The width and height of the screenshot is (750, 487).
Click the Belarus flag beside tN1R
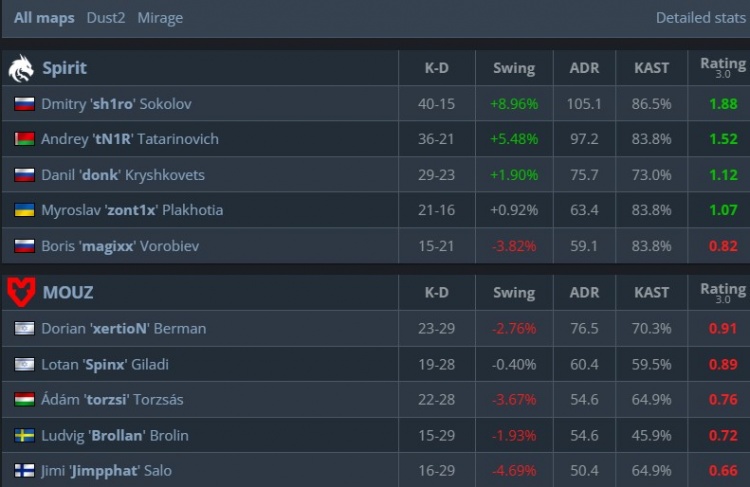click(x=24, y=139)
